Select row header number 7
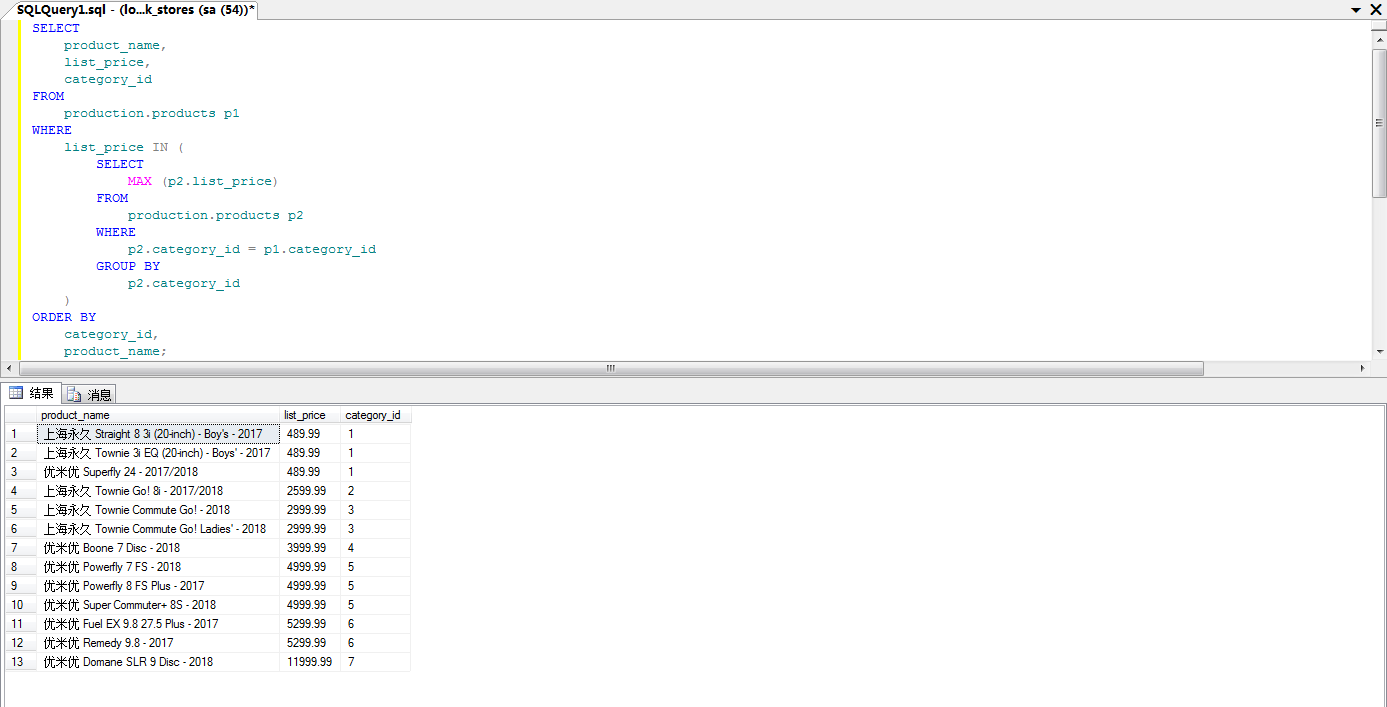Viewport: 1387px width, 707px height. point(21,548)
